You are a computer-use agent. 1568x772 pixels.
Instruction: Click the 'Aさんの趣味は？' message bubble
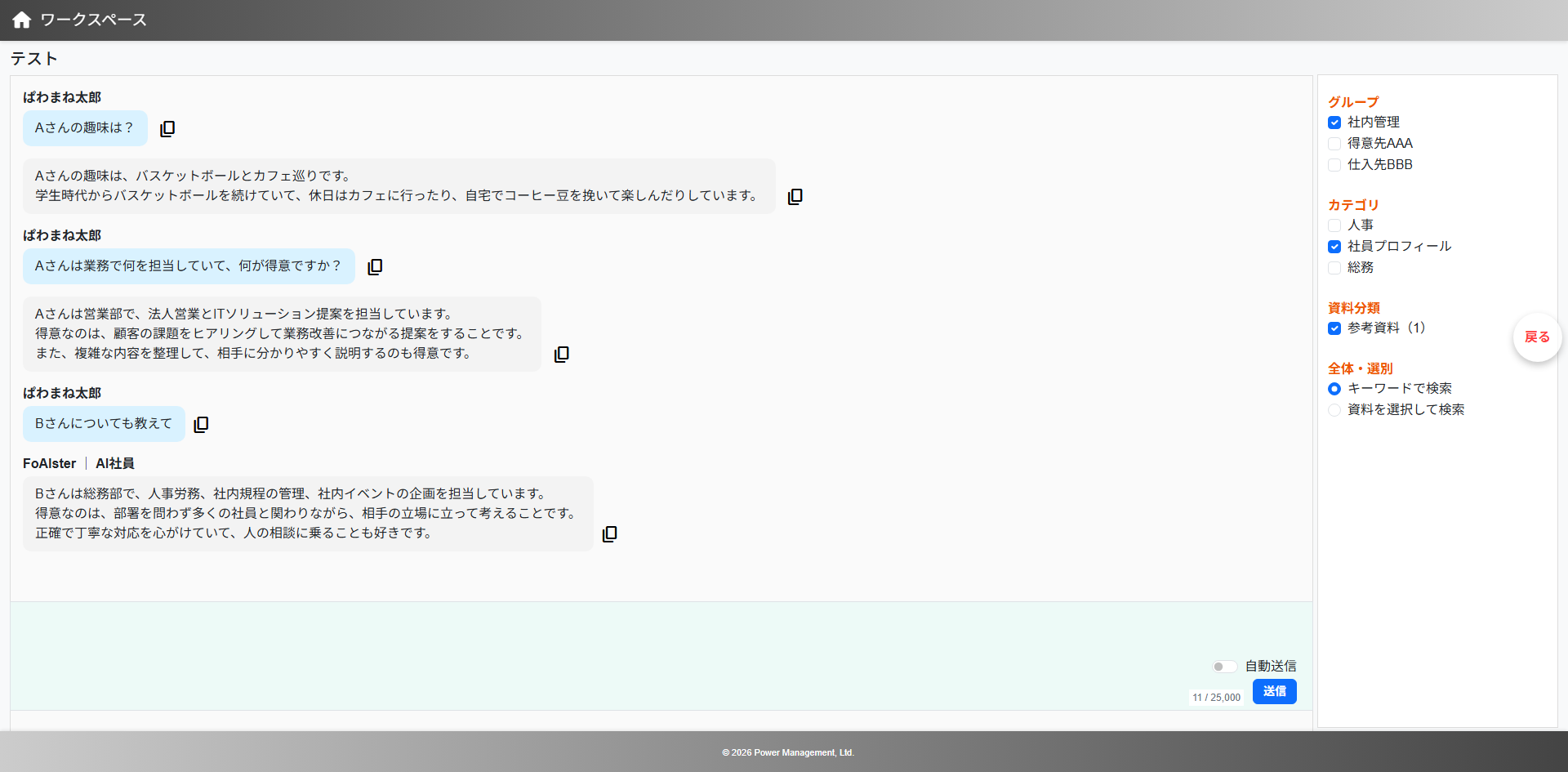coord(85,128)
